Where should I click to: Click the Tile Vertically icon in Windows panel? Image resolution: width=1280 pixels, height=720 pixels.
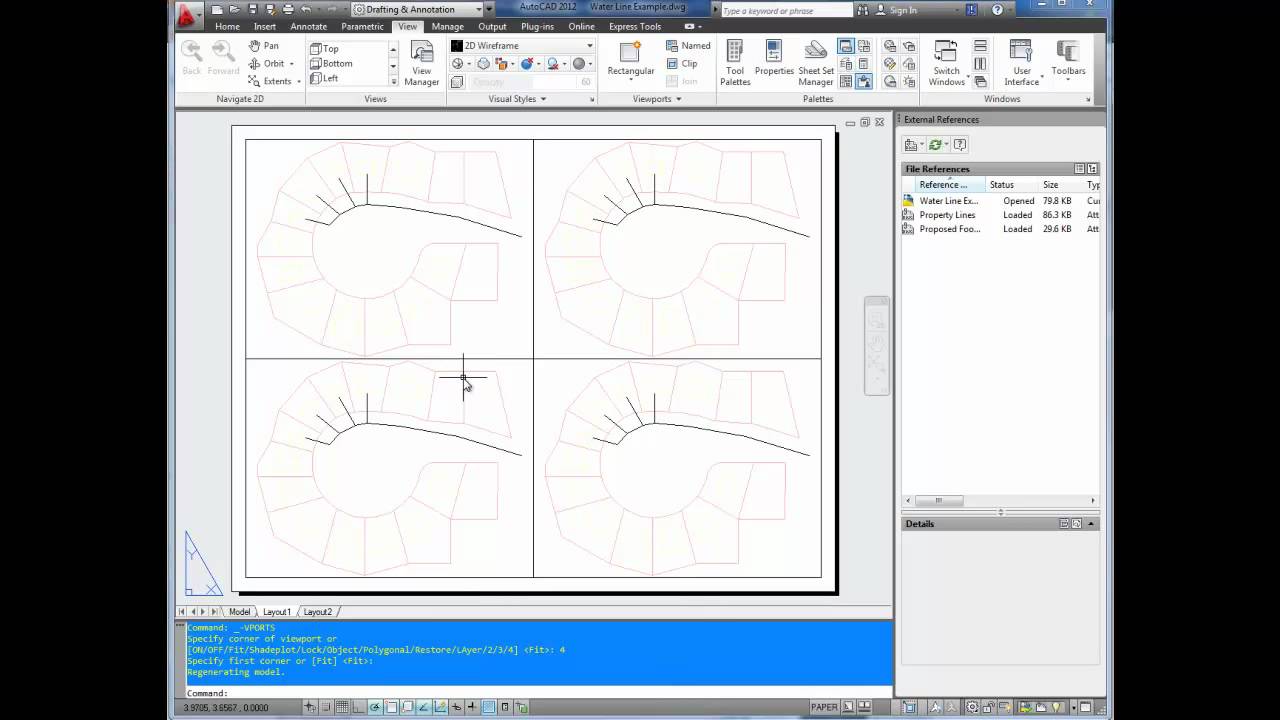[980, 64]
